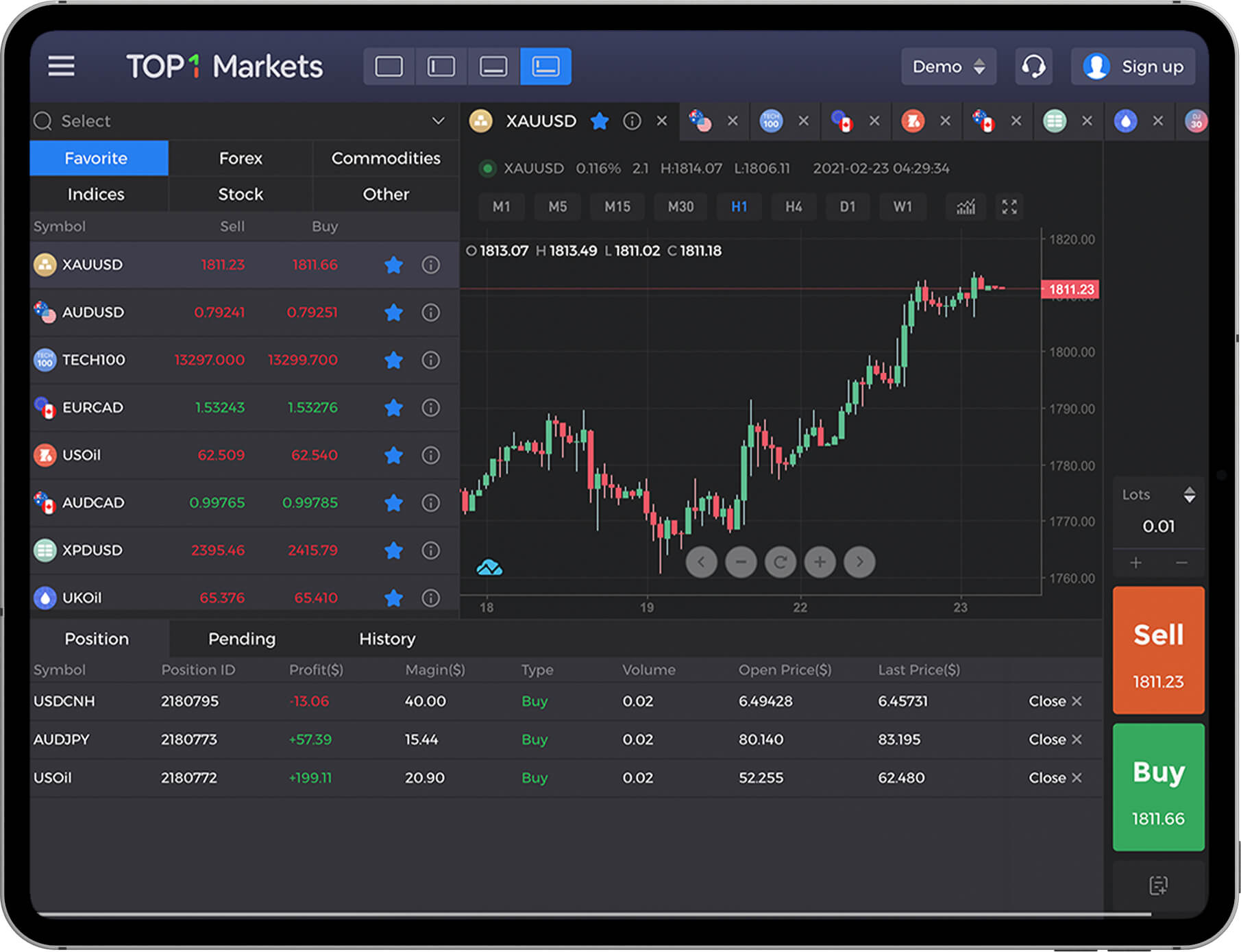
Task: Select the AUDCAD watchlist row
Action: coord(244,503)
